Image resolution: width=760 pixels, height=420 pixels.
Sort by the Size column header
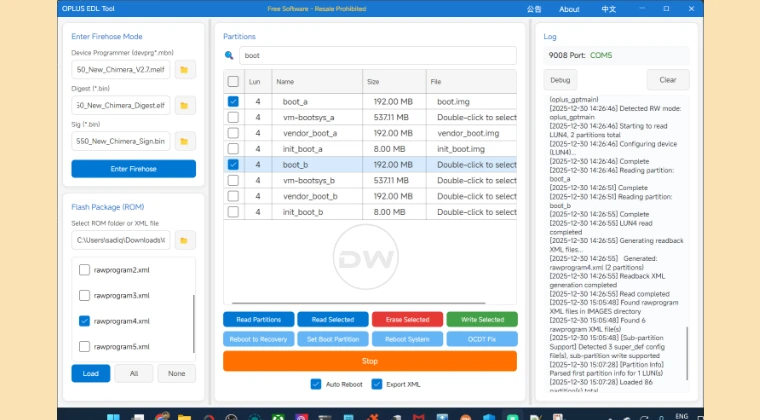395,82
